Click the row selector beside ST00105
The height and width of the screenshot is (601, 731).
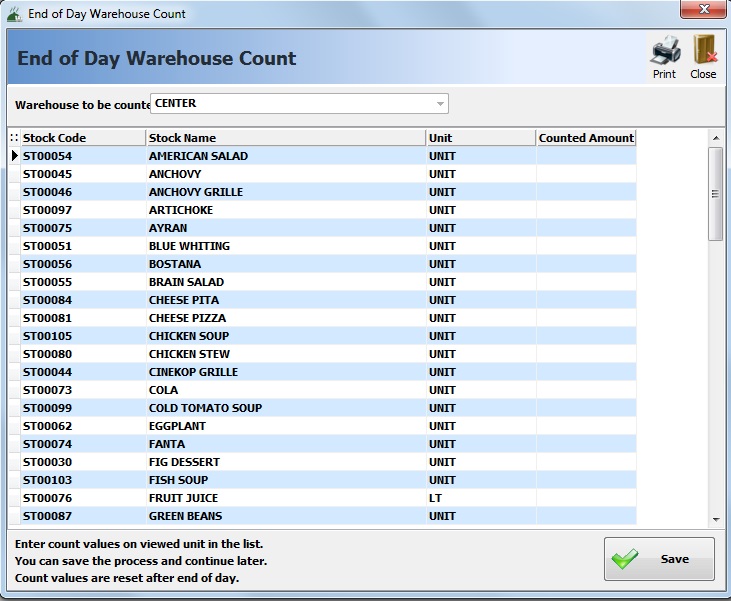(x=14, y=336)
